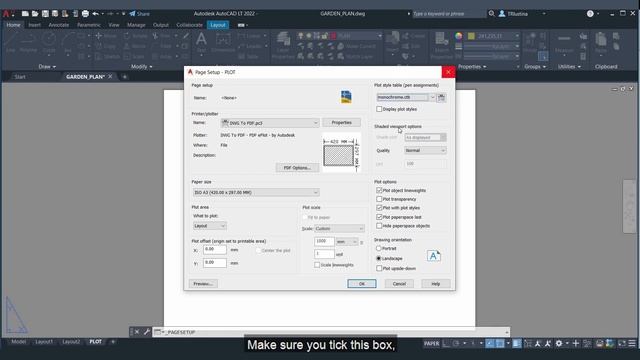This screenshot has width=640, height=360.
Task: Switch to the GARDEN_PLAN drawing file tab
Action: tap(85, 77)
